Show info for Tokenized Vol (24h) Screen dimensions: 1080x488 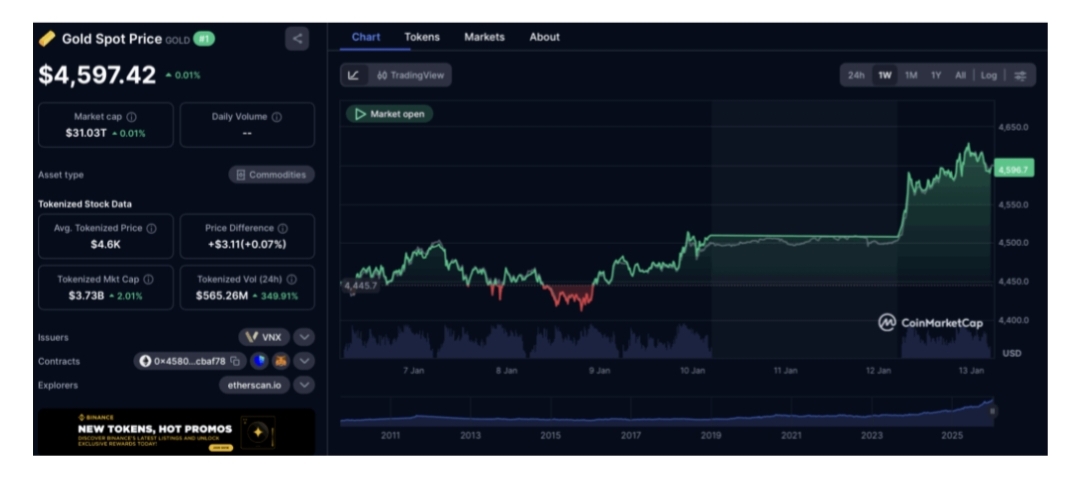(x=293, y=280)
